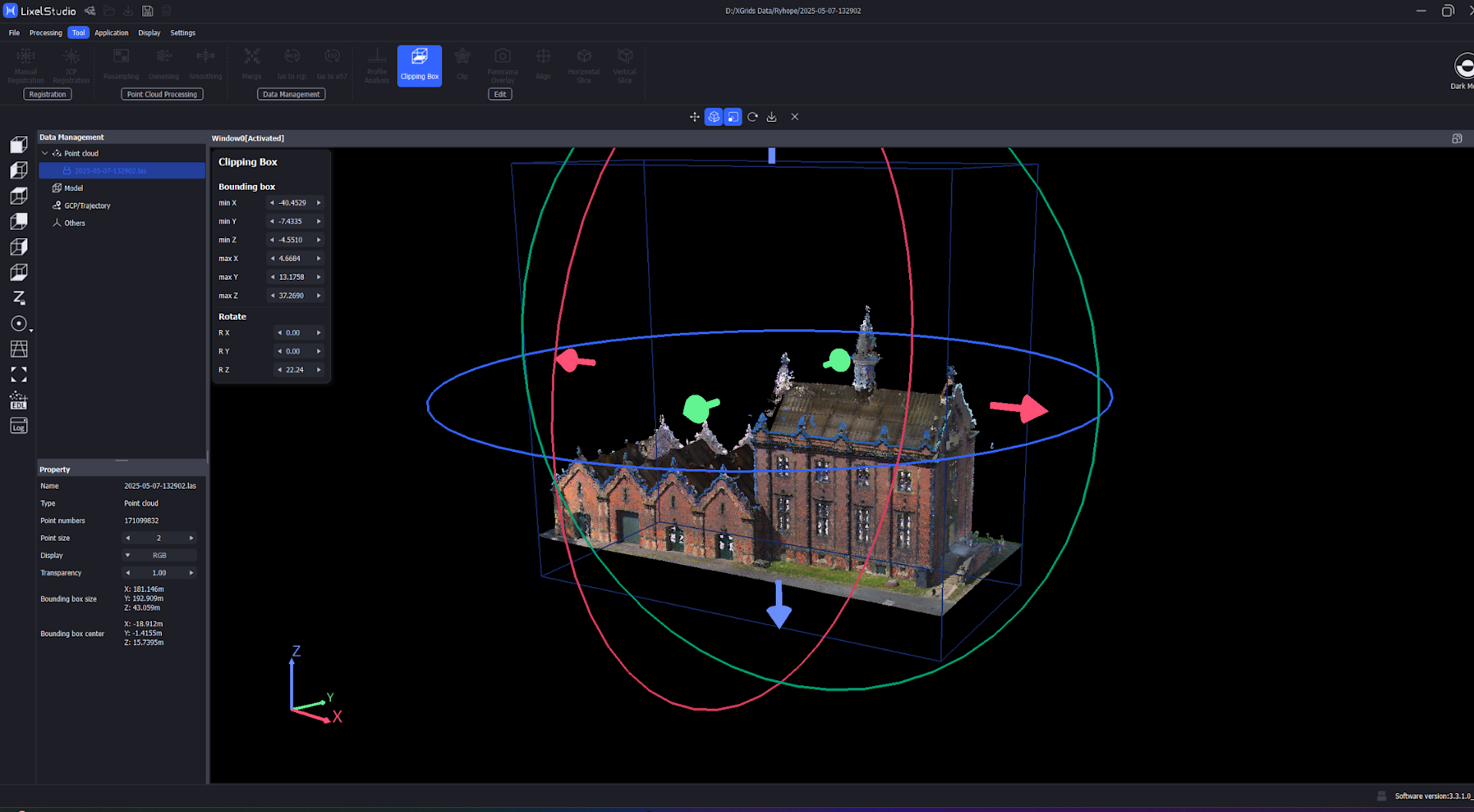Open the Processing menu
Screen dimensions: 1474x812
[x=45, y=33]
